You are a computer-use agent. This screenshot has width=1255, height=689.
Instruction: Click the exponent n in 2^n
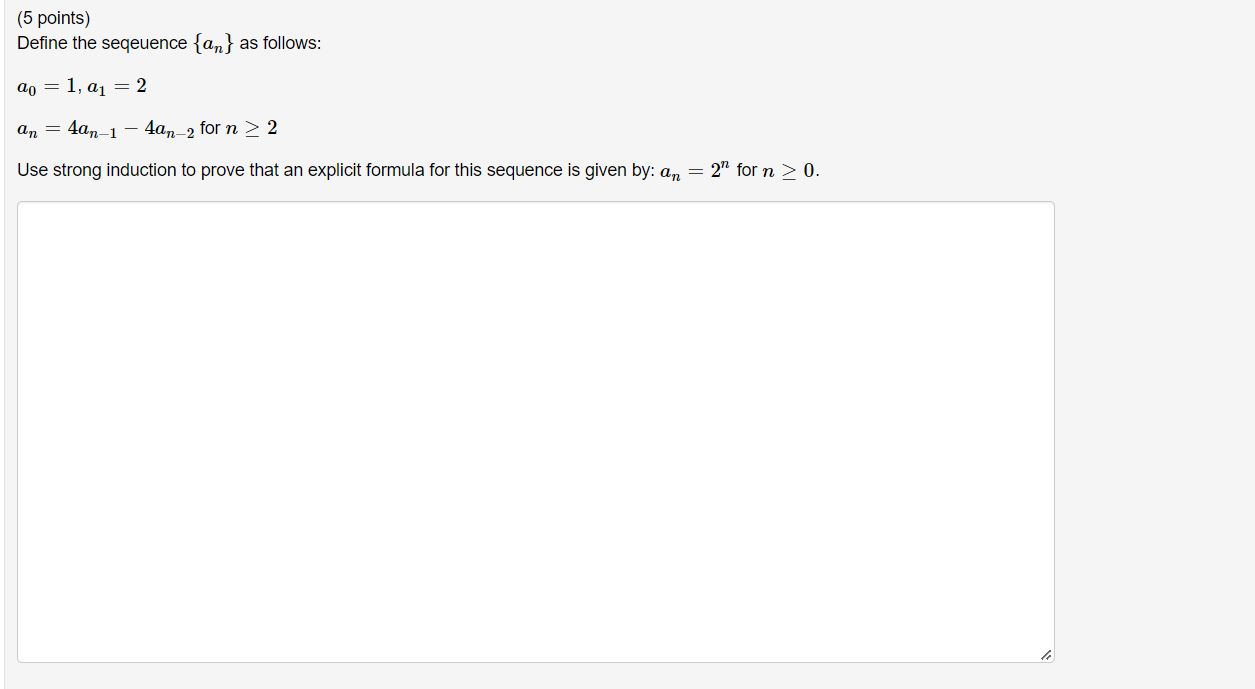tap(727, 164)
